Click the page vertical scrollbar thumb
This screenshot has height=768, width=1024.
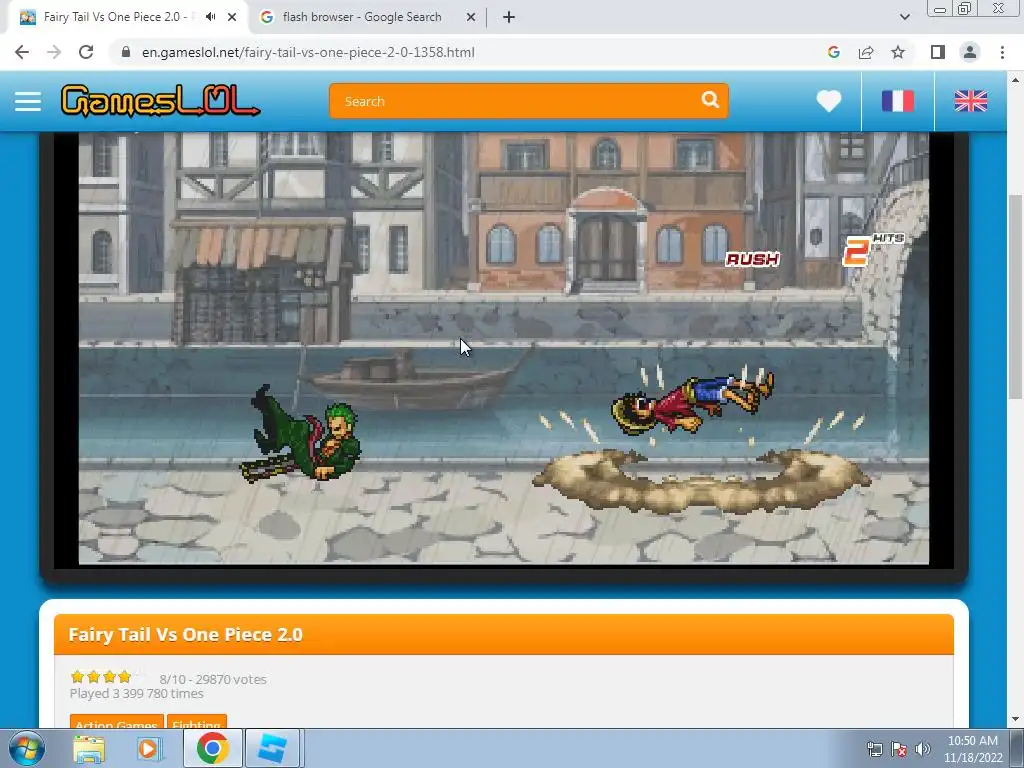point(1015,297)
